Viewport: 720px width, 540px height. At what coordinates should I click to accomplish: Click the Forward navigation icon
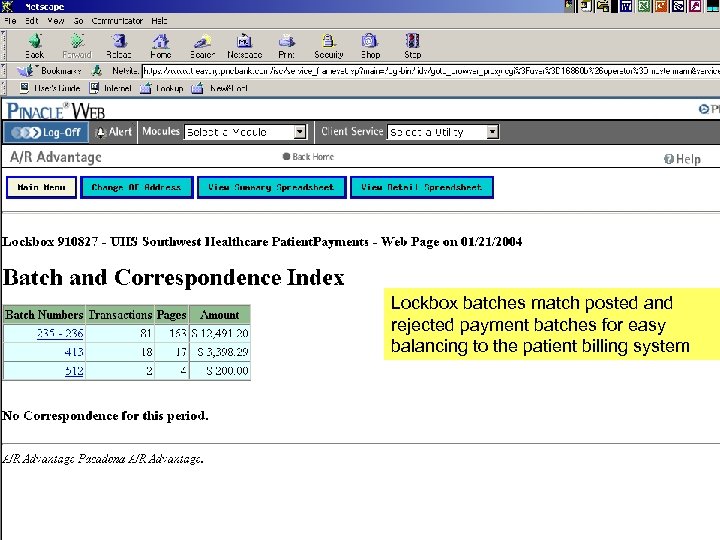click(77, 46)
